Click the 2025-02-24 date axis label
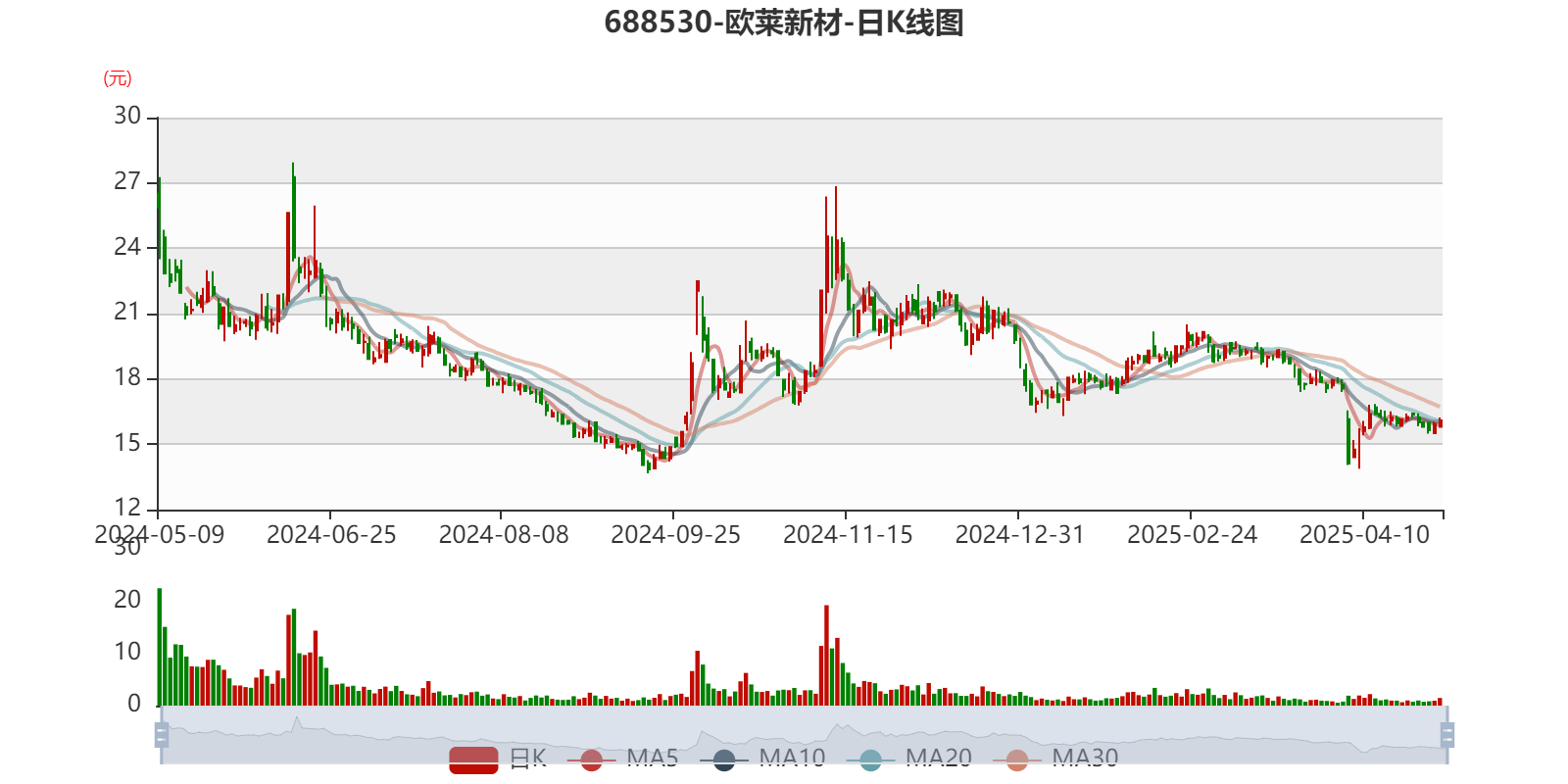Viewport: 1568px width, 784px height. [x=1192, y=535]
